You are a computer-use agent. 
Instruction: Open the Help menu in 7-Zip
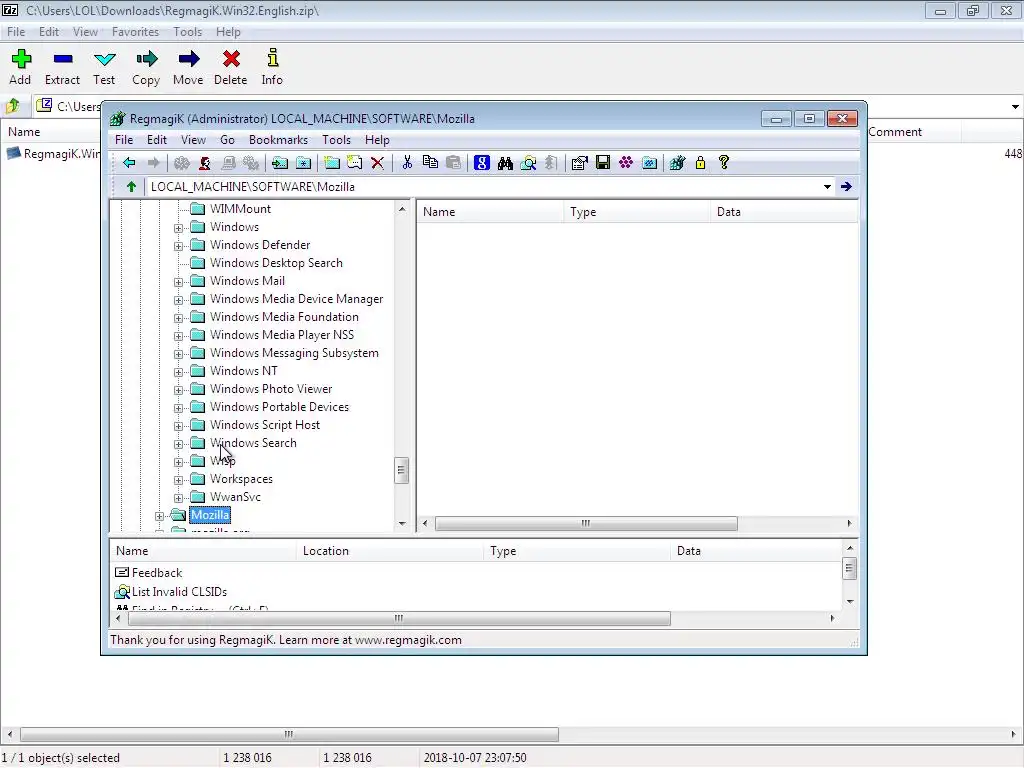pyautogui.click(x=229, y=32)
